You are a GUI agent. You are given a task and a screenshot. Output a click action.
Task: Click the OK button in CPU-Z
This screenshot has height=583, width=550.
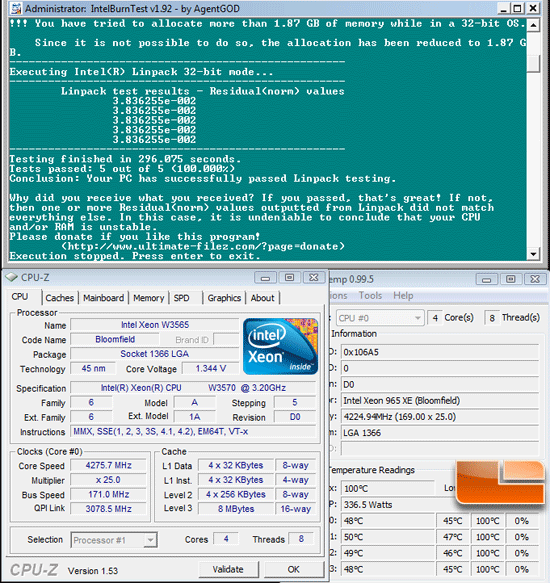293,569
